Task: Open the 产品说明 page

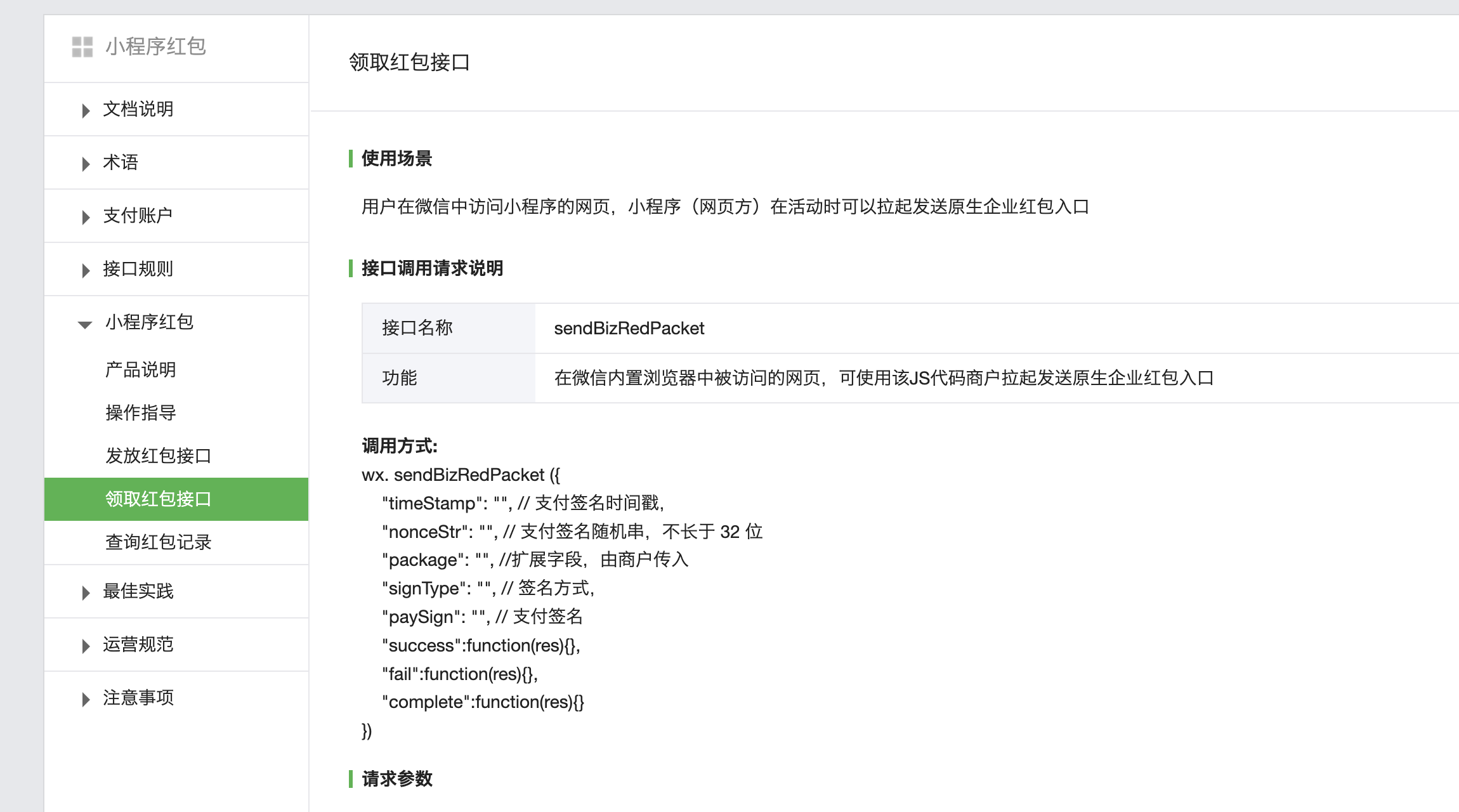Action: [x=141, y=369]
